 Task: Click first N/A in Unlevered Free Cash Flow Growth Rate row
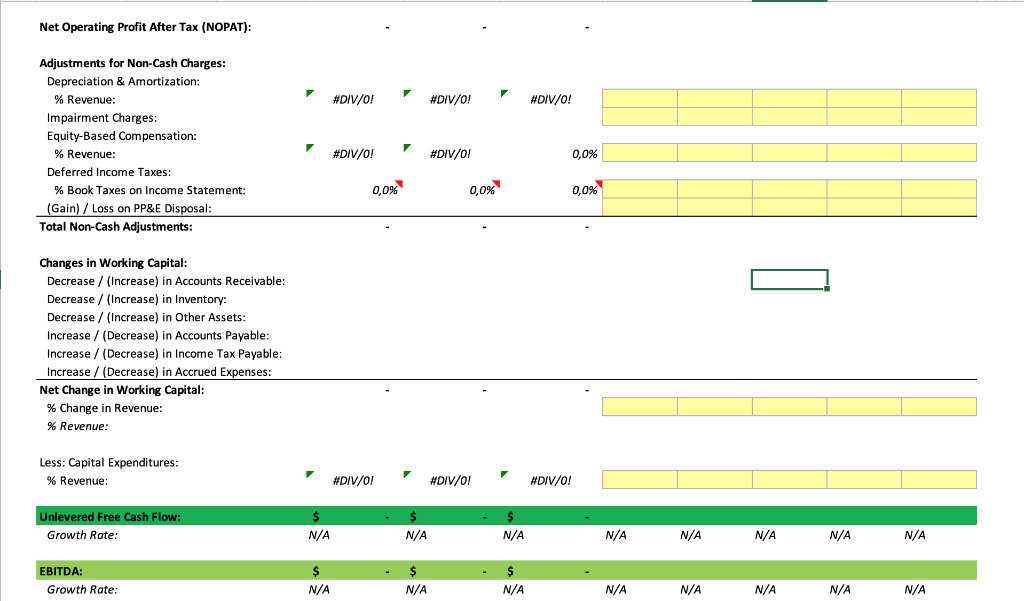(x=319, y=535)
